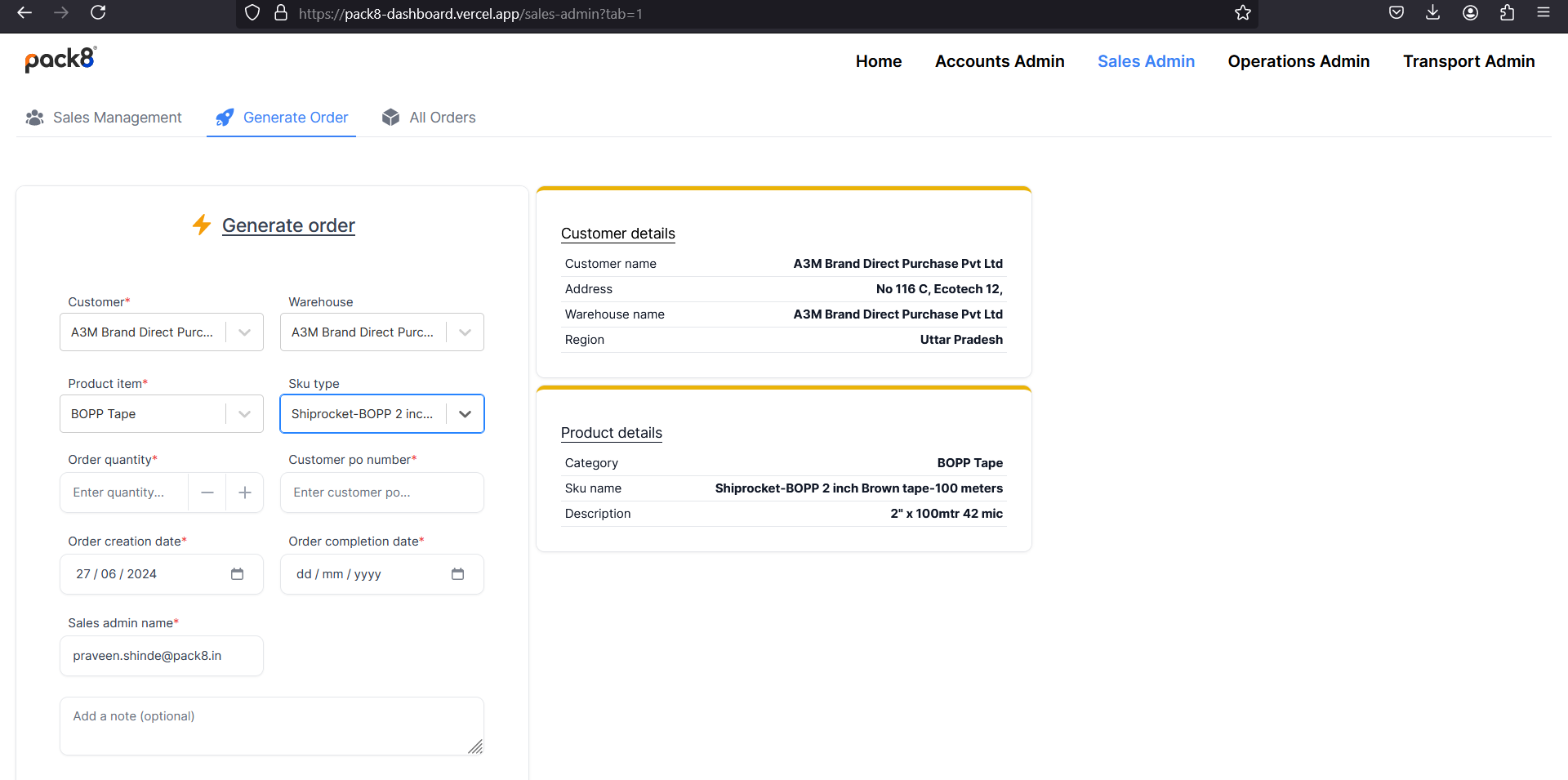1568x780 pixels.
Task: Open calendar picker for Order completion date
Action: pos(457,574)
